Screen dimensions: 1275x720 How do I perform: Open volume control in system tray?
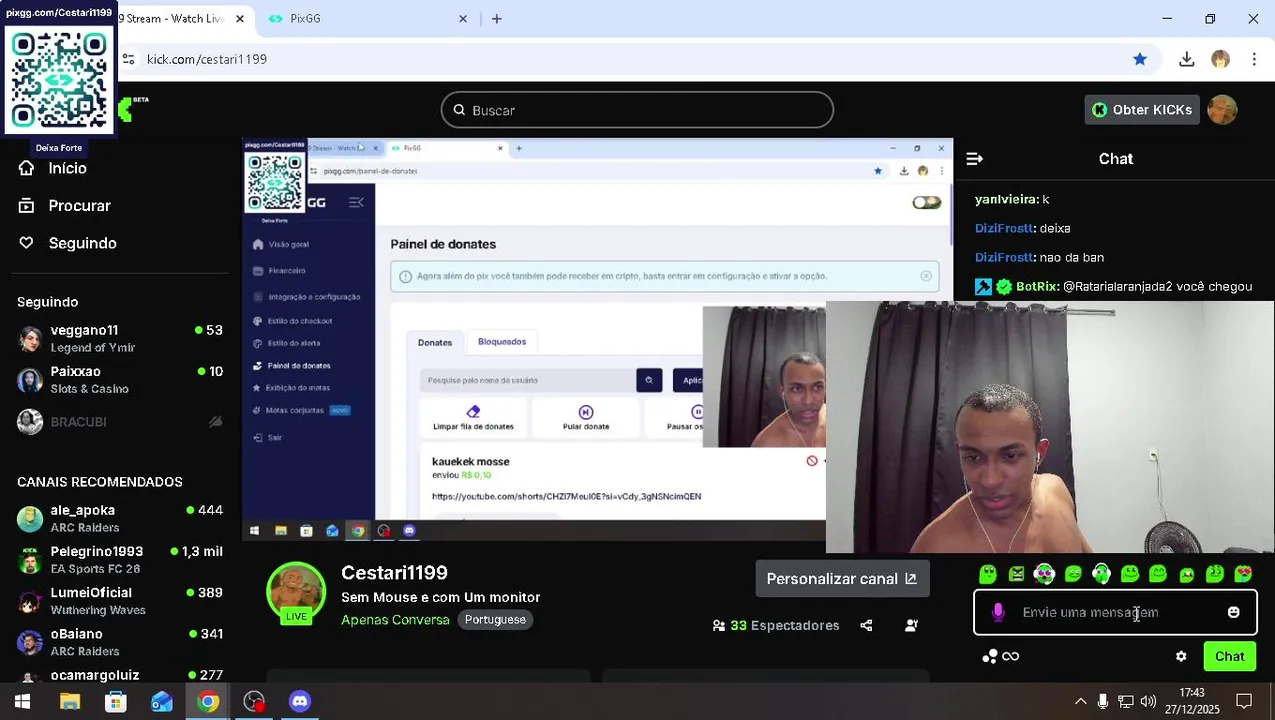click(x=1148, y=702)
